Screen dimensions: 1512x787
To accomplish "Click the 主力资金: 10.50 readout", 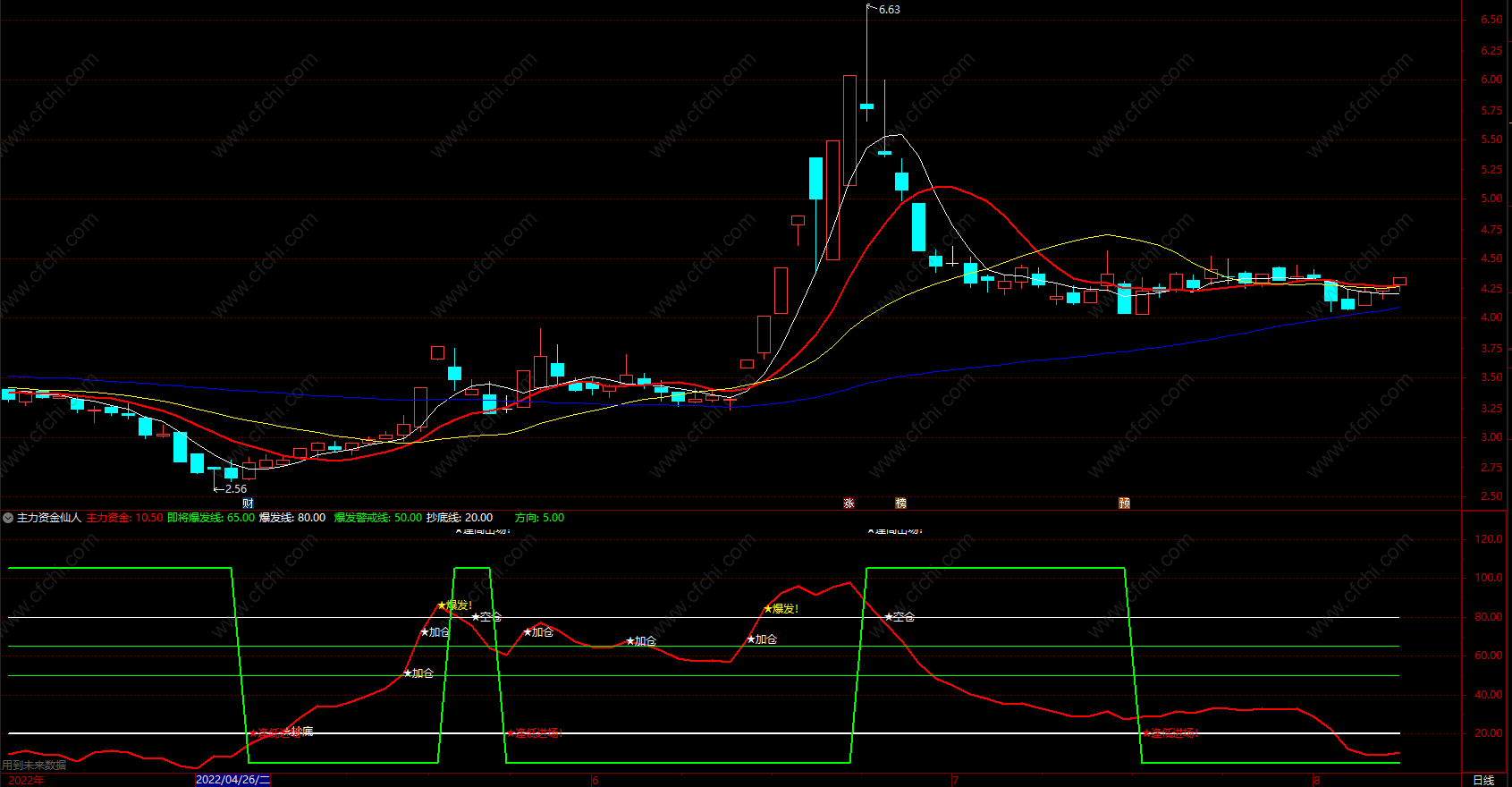I will 124,518.
